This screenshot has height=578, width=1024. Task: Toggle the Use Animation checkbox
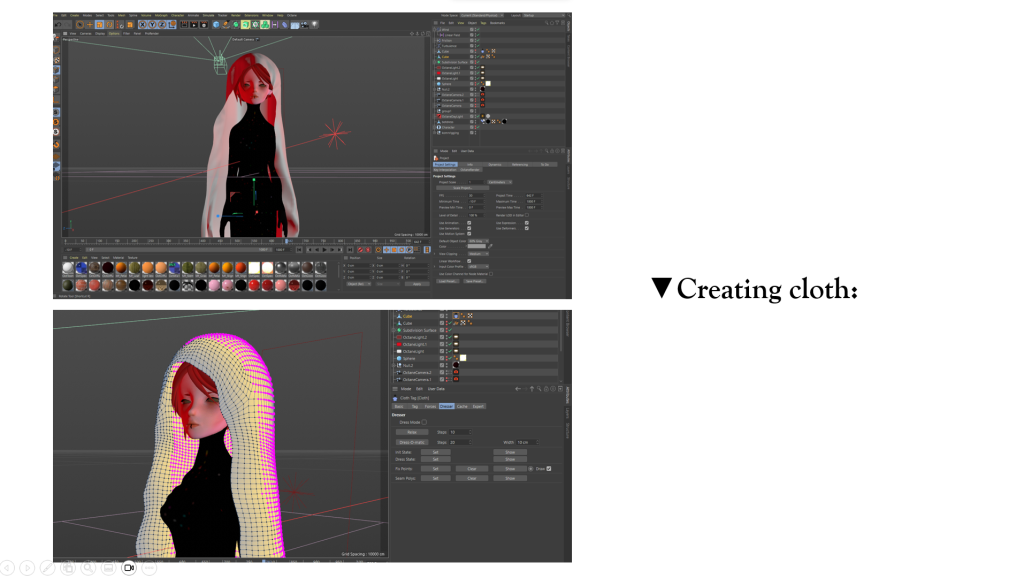[469, 223]
